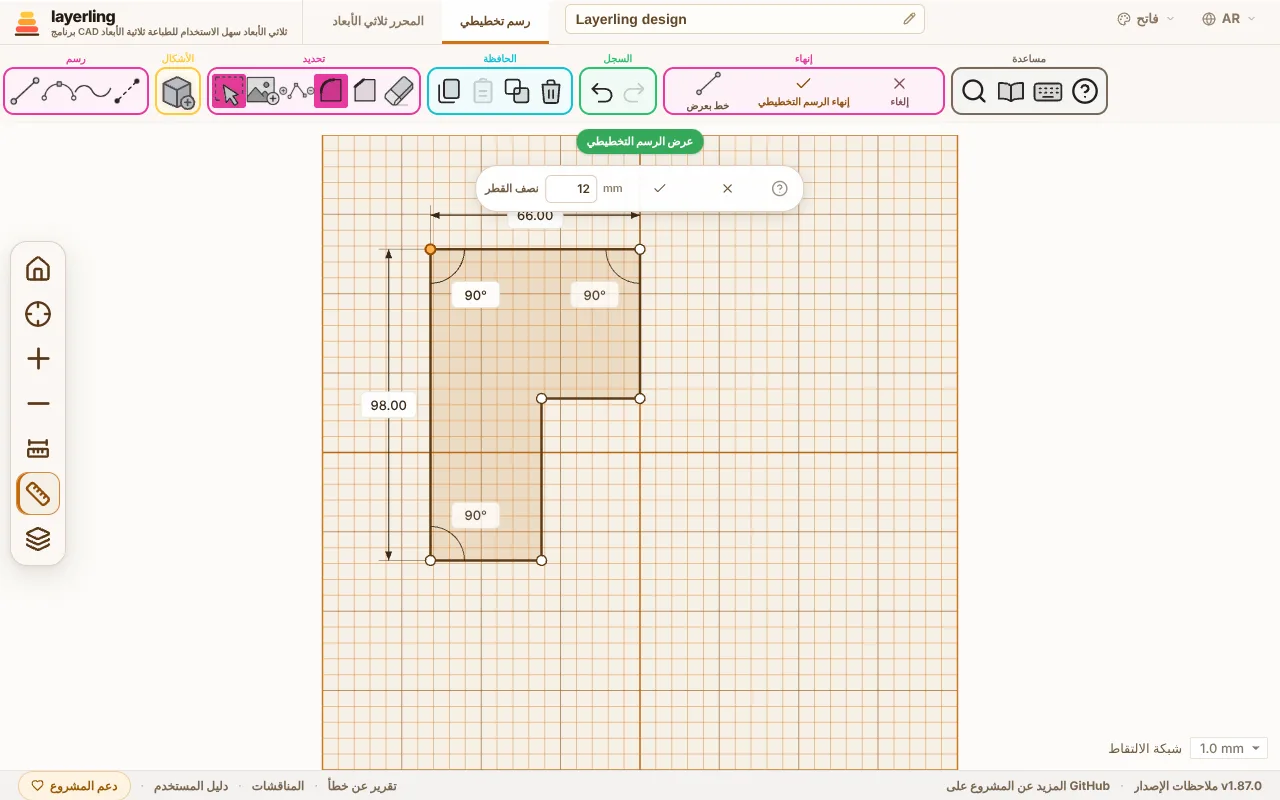Choose the eraser tool
1280x800 pixels.
[x=398, y=91]
